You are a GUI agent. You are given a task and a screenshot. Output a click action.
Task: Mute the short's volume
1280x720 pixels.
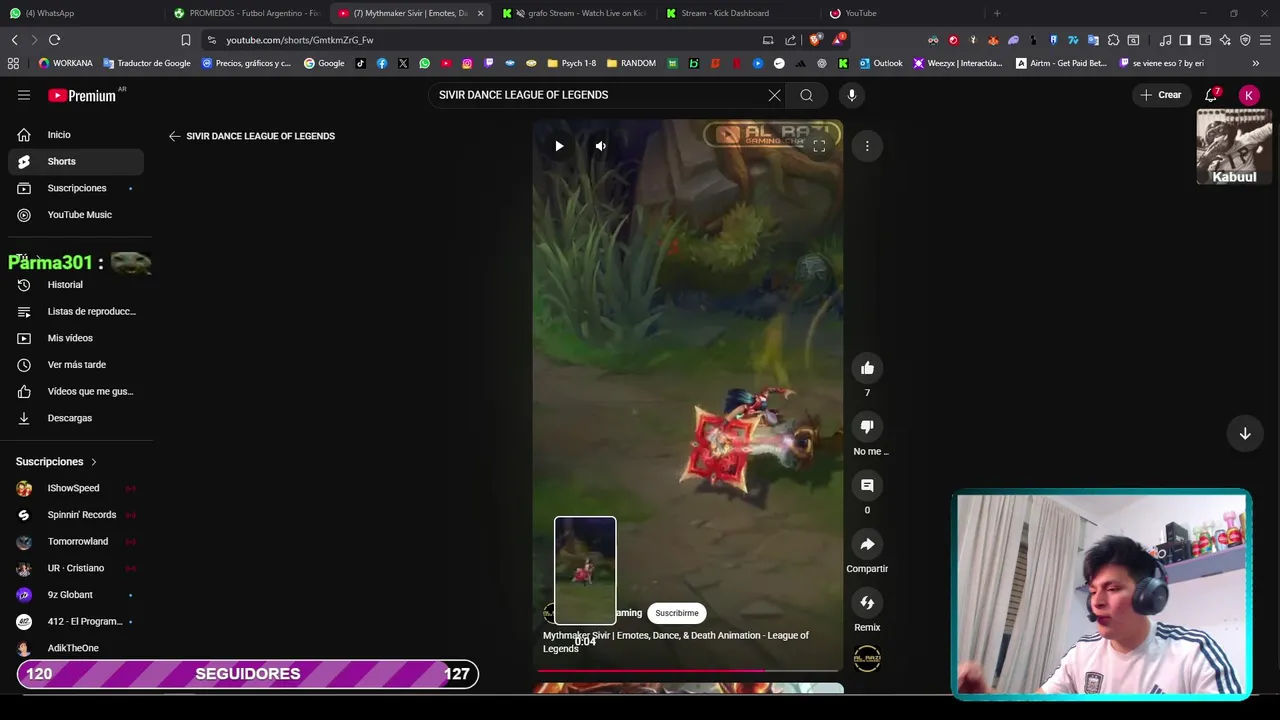(x=600, y=146)
